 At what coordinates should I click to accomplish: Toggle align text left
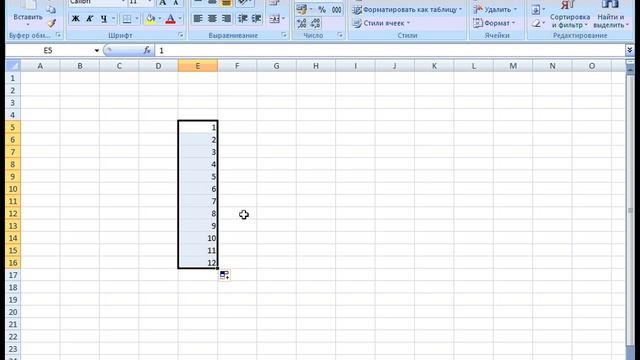198,19
